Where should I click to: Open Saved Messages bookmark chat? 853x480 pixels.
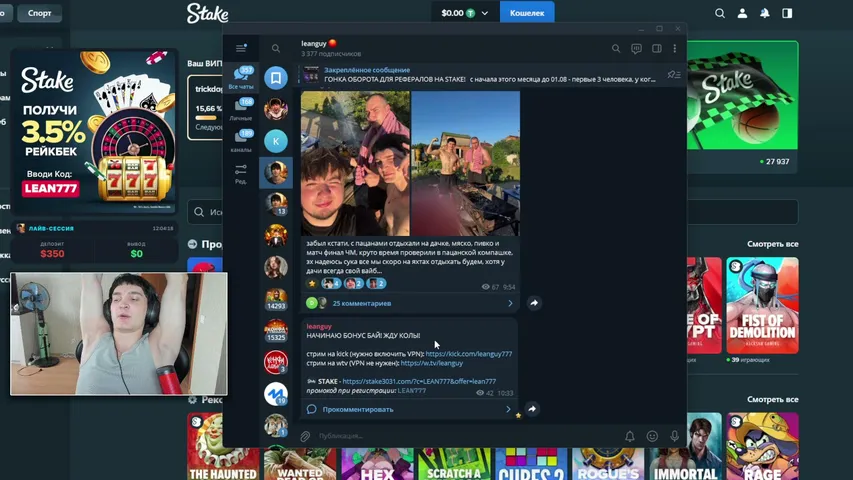(276, 78)
